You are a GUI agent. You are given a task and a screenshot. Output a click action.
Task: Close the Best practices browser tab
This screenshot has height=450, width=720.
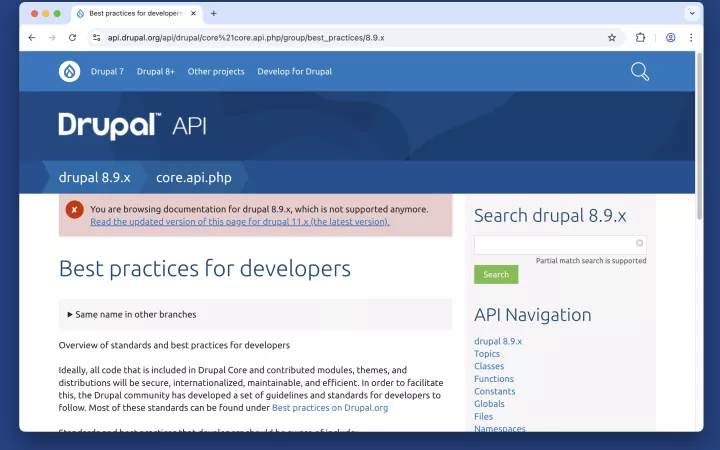(193, 13)
